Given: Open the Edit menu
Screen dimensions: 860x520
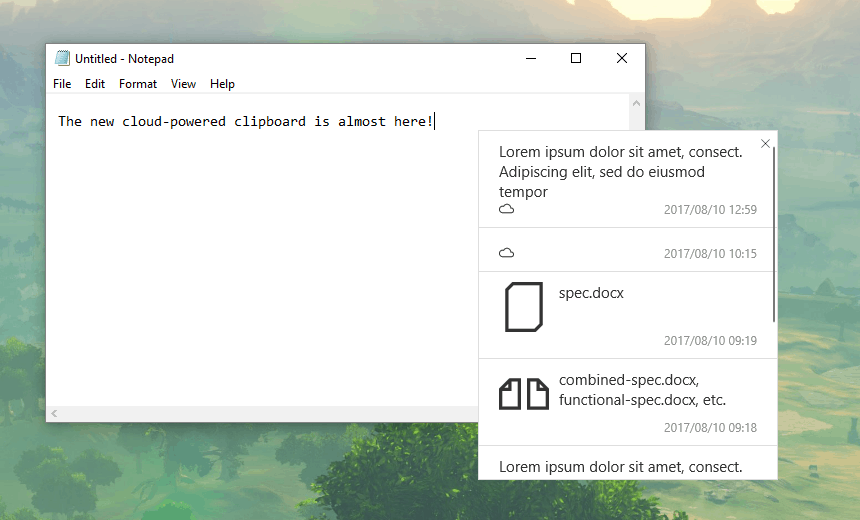Looking at the screenshot, I should [x=95, y=84].
